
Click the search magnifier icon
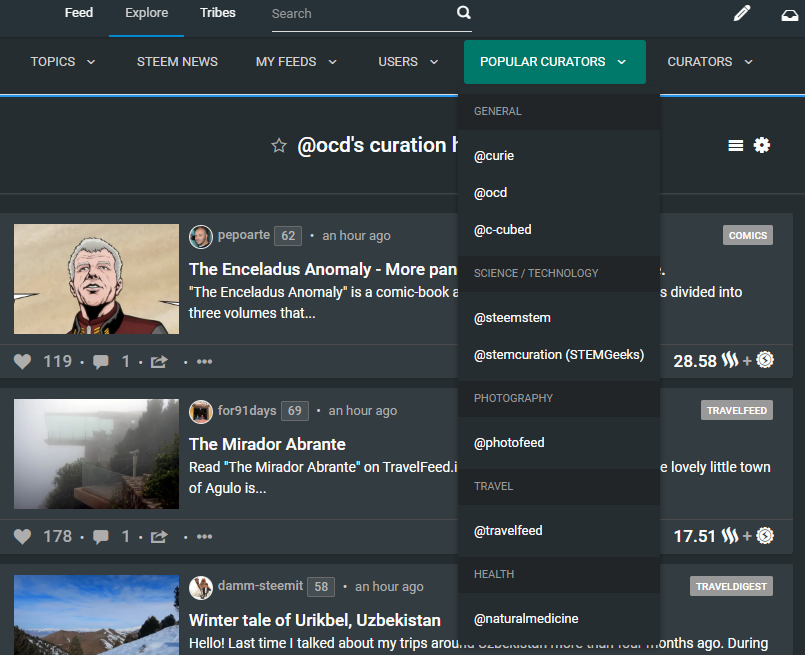[463, 13]
